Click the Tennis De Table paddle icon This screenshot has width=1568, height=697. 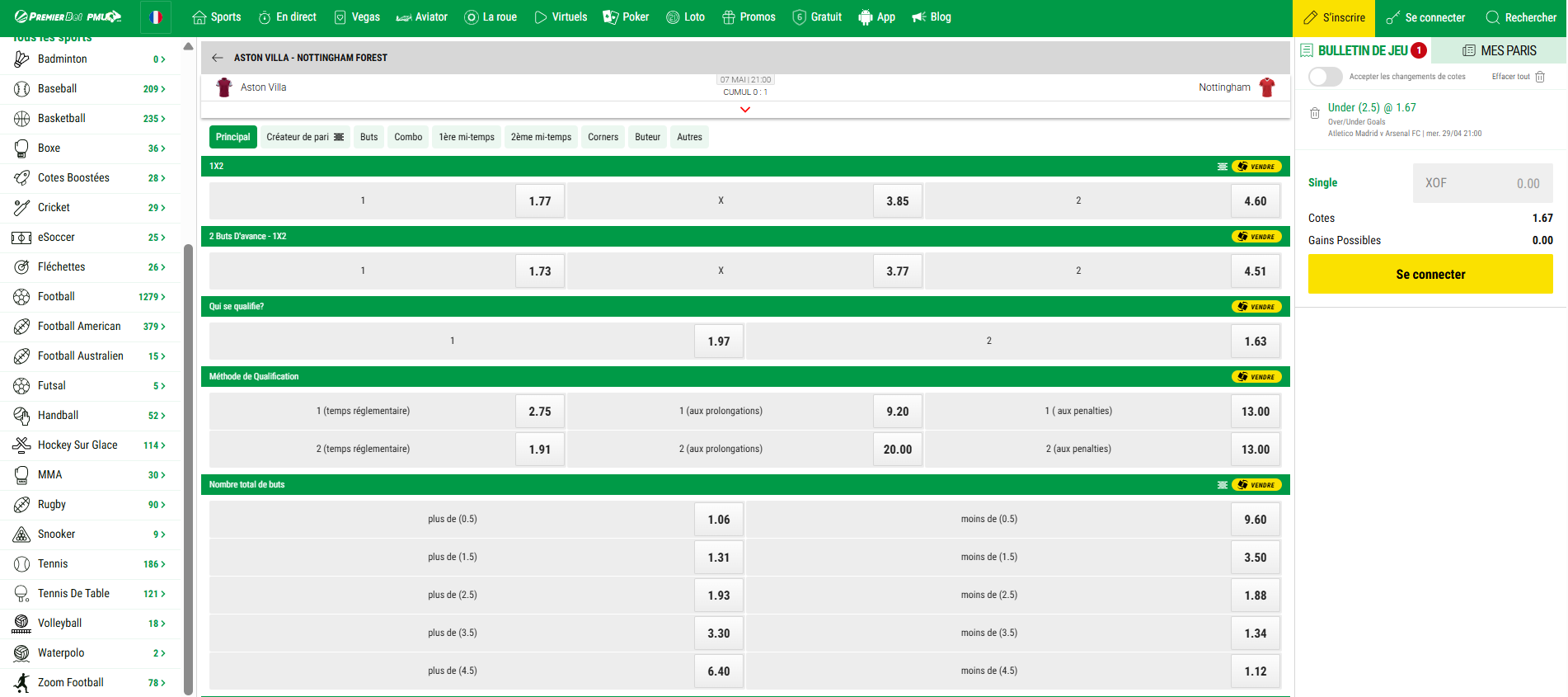point(21,593)
